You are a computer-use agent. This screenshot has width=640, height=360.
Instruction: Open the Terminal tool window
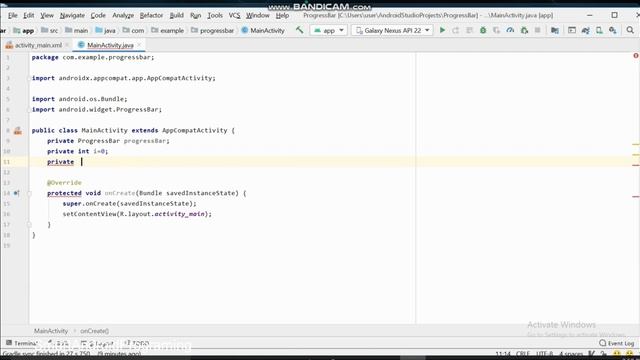22,343
